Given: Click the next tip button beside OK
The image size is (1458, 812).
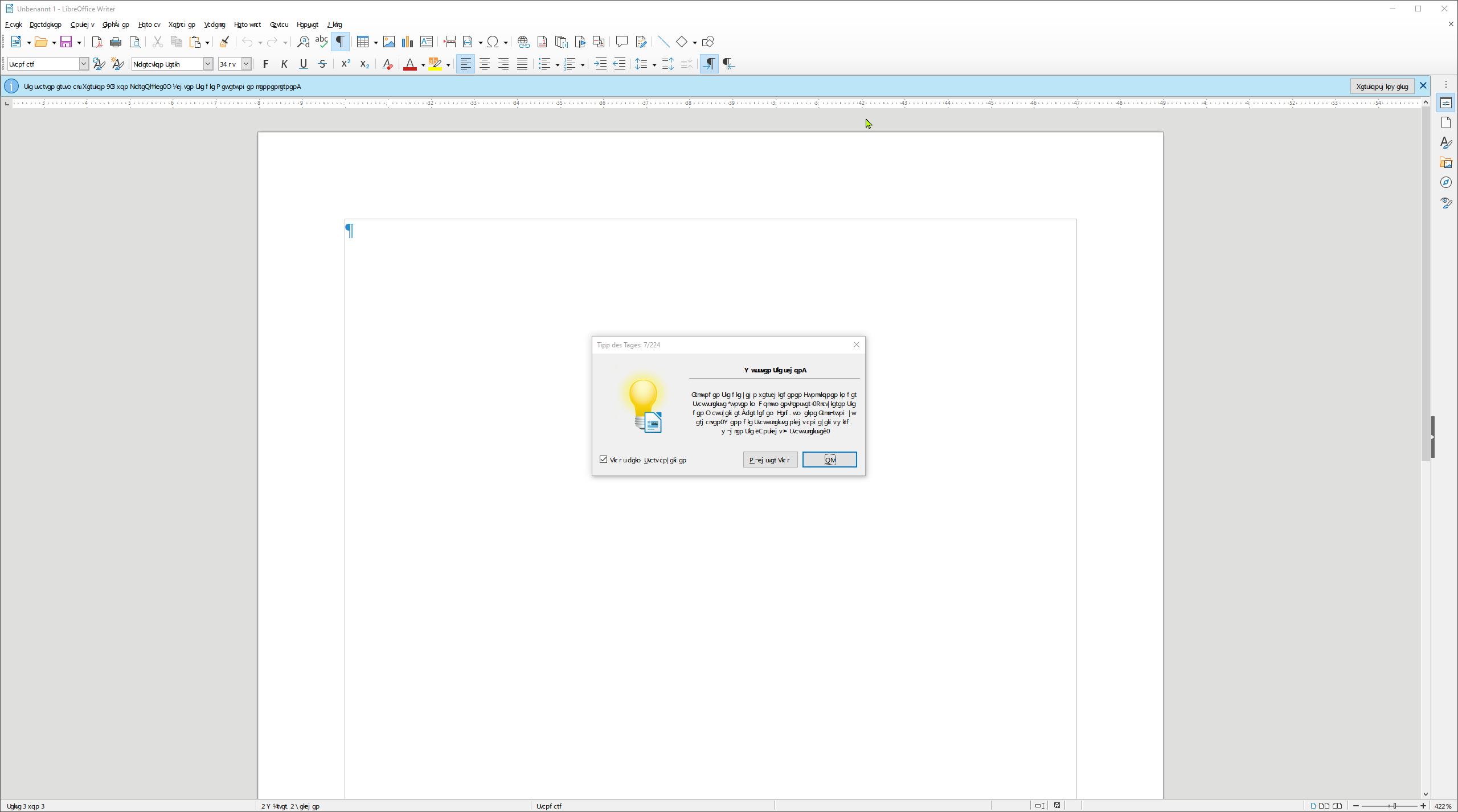Looking at the screenshot, I should pyautogui.click(x=770, y=460).
